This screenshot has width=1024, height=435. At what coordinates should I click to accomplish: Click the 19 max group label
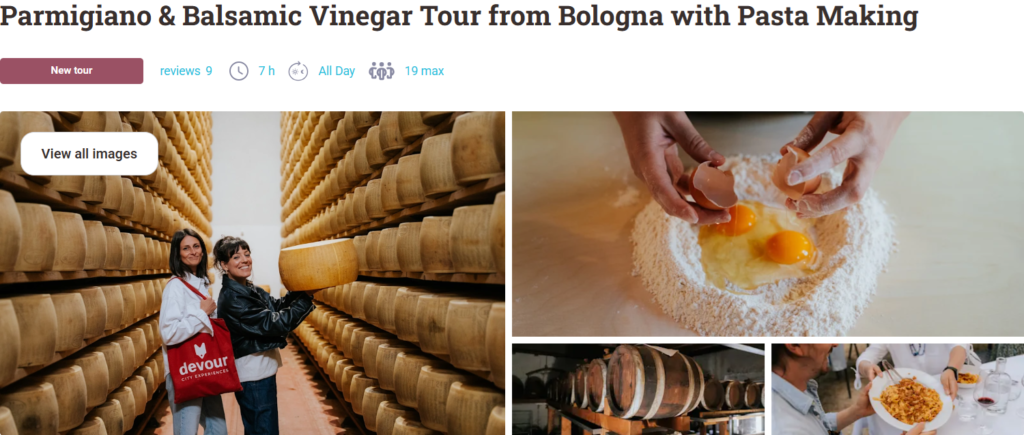coord(424,71)
